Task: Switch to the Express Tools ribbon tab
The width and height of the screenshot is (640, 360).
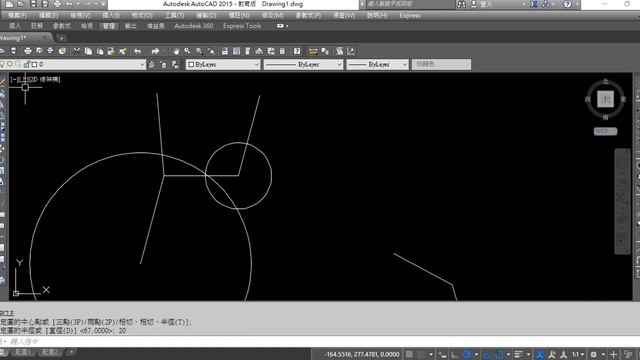Action: (x=242, y=26)
